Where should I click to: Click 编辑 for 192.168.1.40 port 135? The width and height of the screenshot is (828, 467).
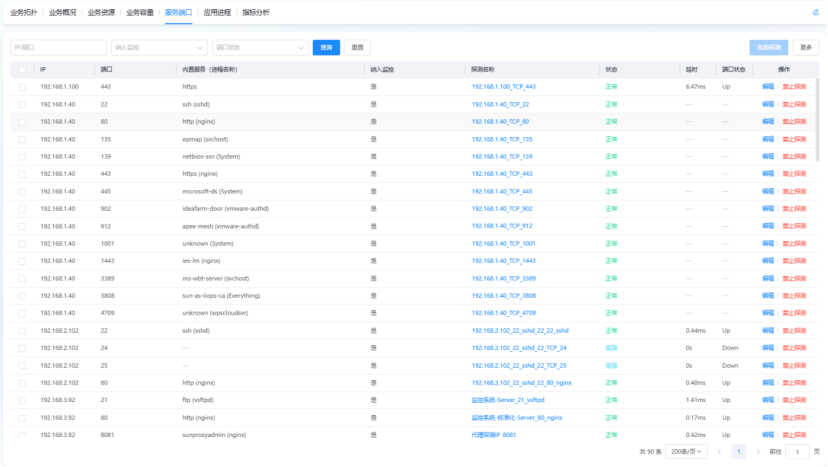[x=768, y=139]
